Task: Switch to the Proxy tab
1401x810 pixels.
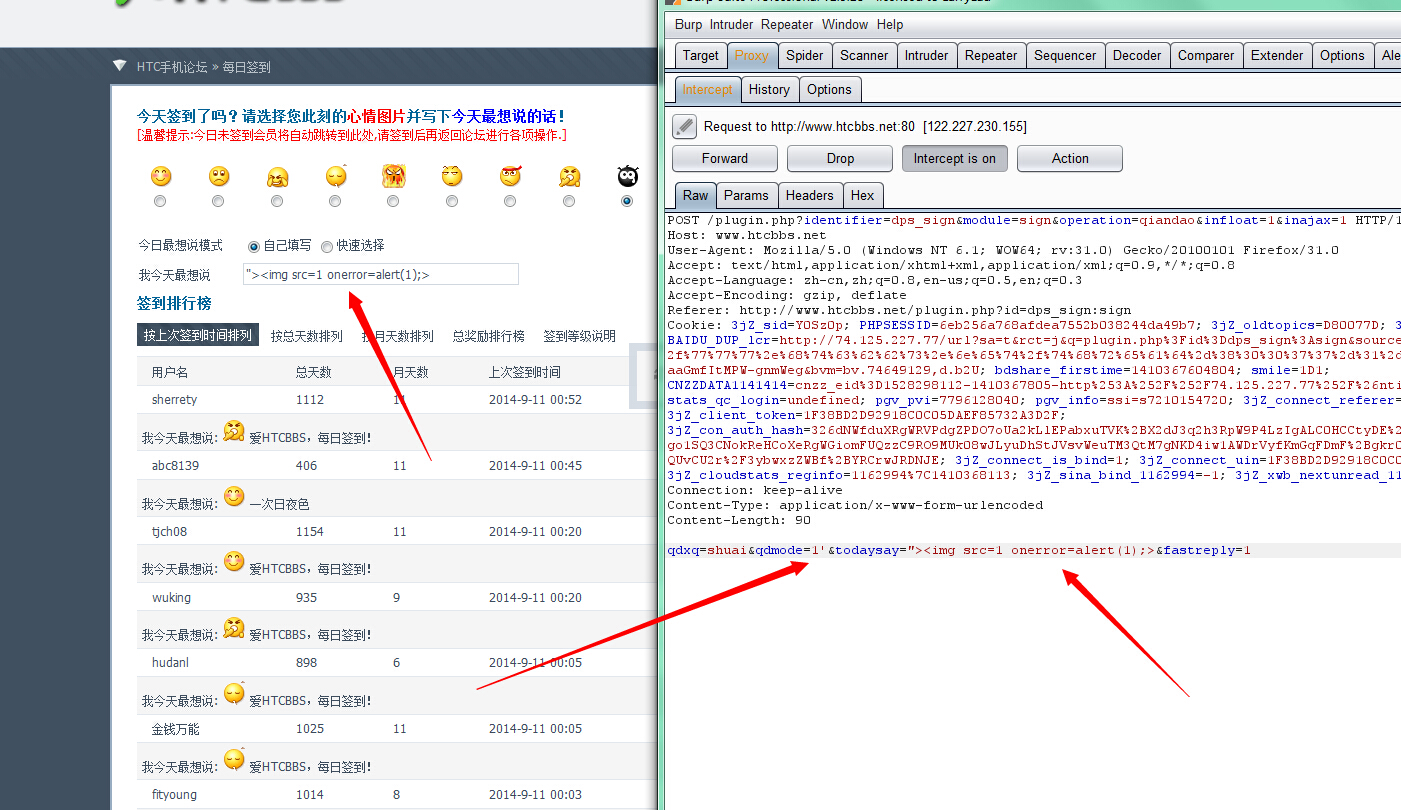Action: [x=751, y=56]
